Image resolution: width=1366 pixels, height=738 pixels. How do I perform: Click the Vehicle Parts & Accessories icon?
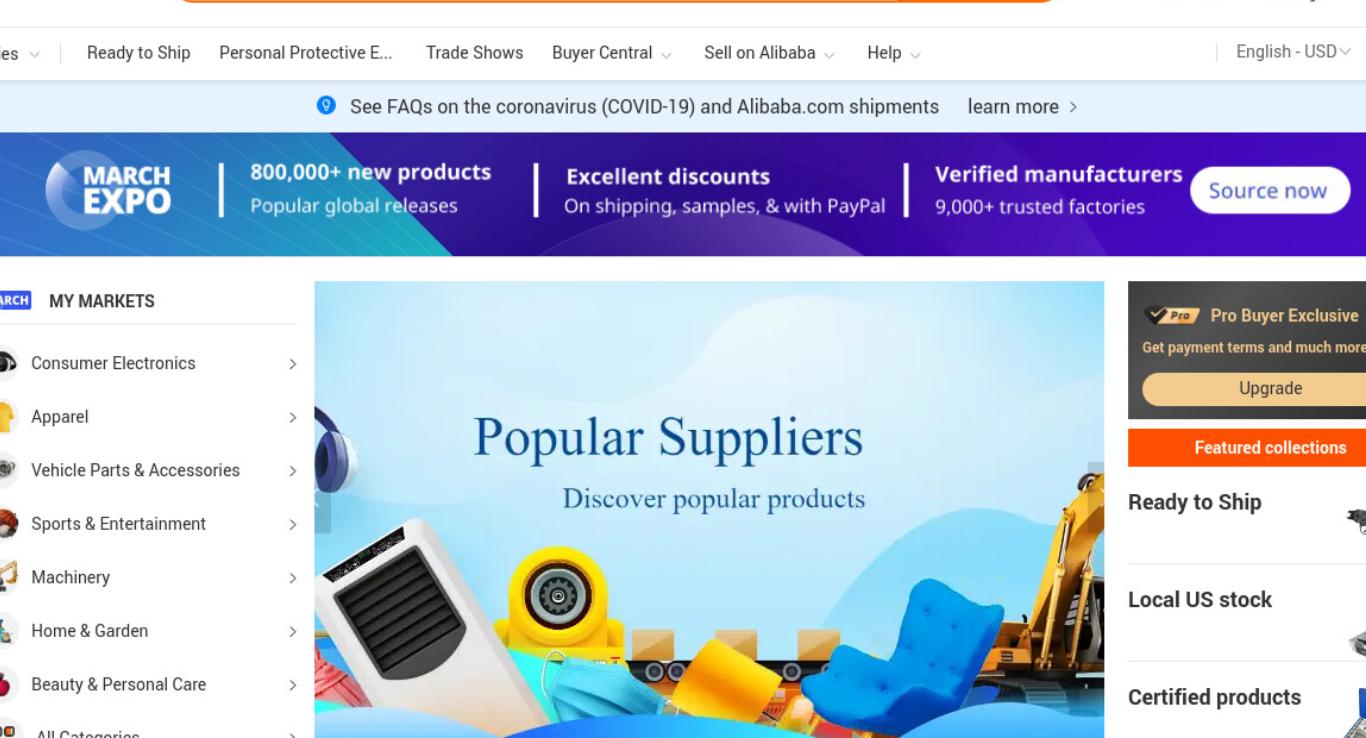tap(7, 470)
